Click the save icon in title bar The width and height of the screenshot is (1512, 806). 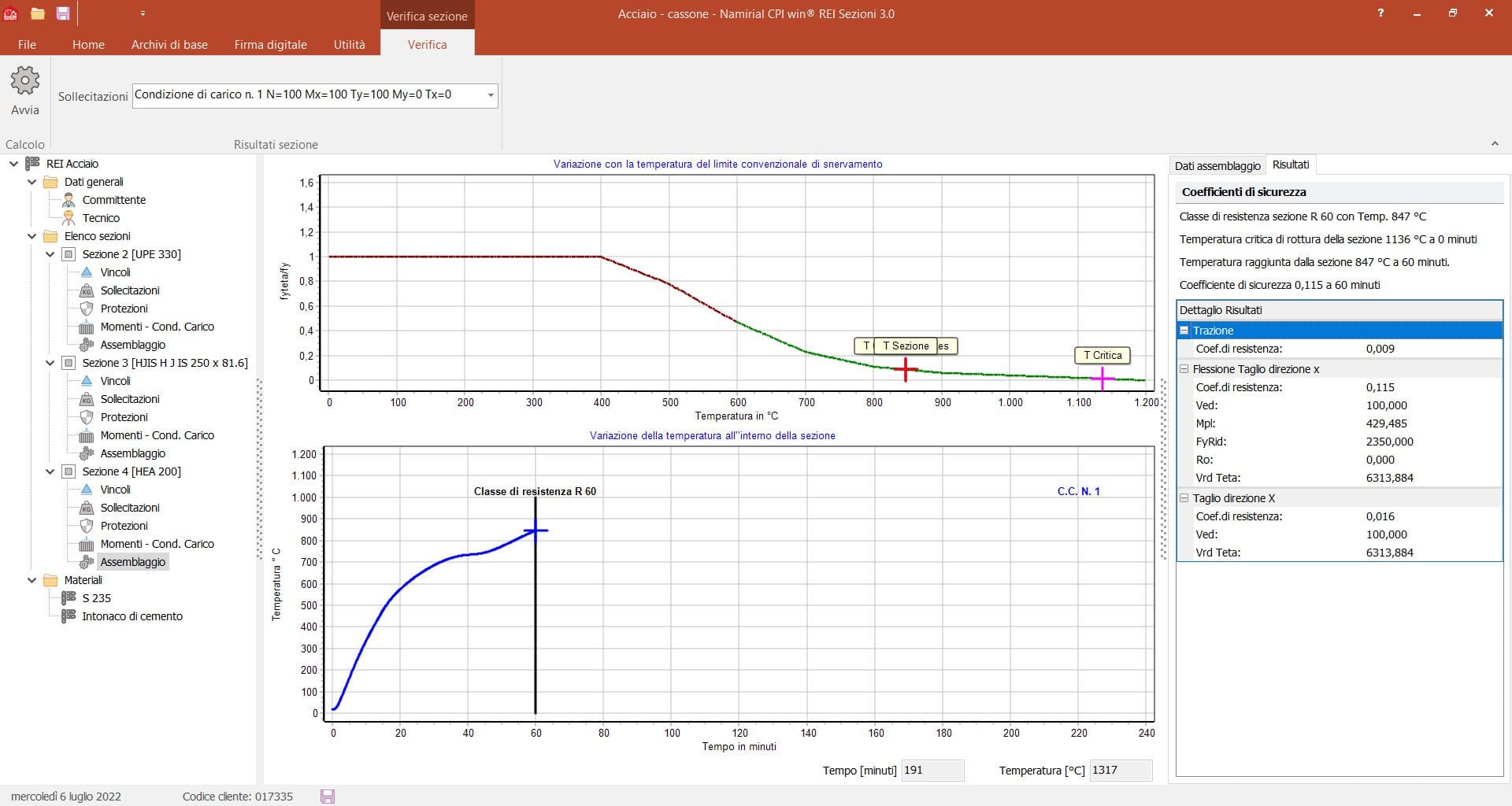[63, 13]
